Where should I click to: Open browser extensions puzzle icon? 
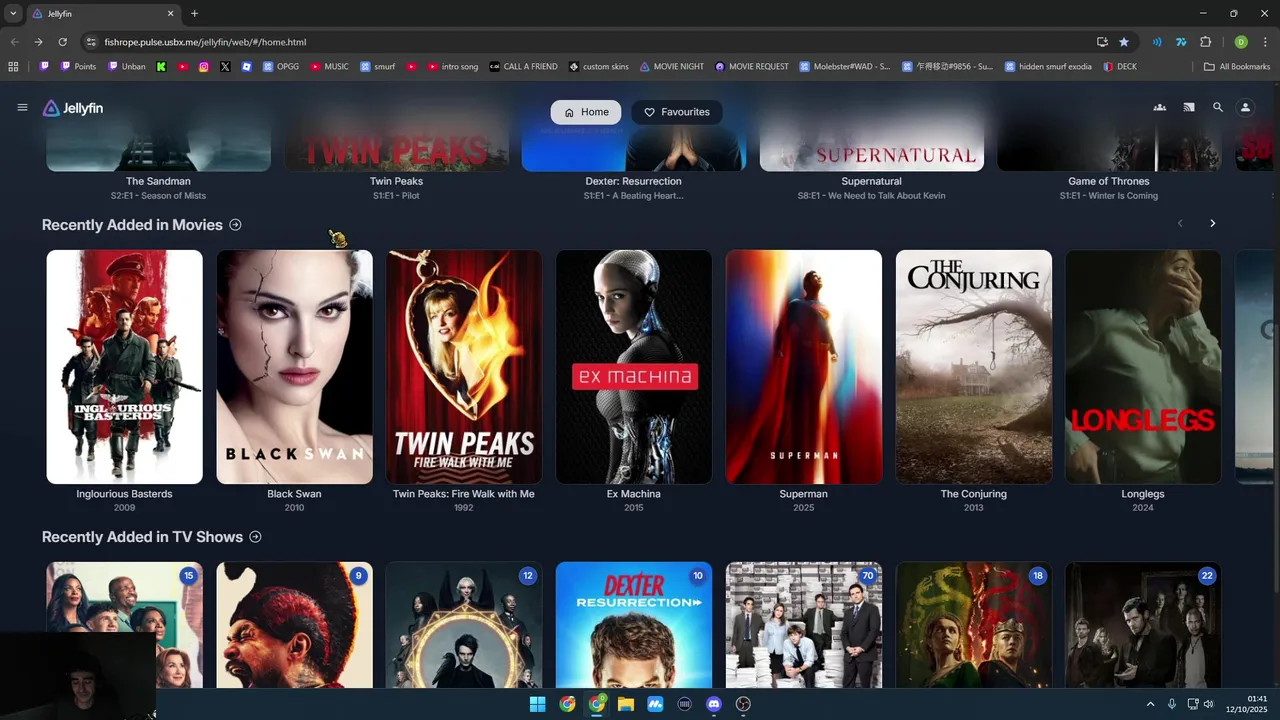(1205, 42)
